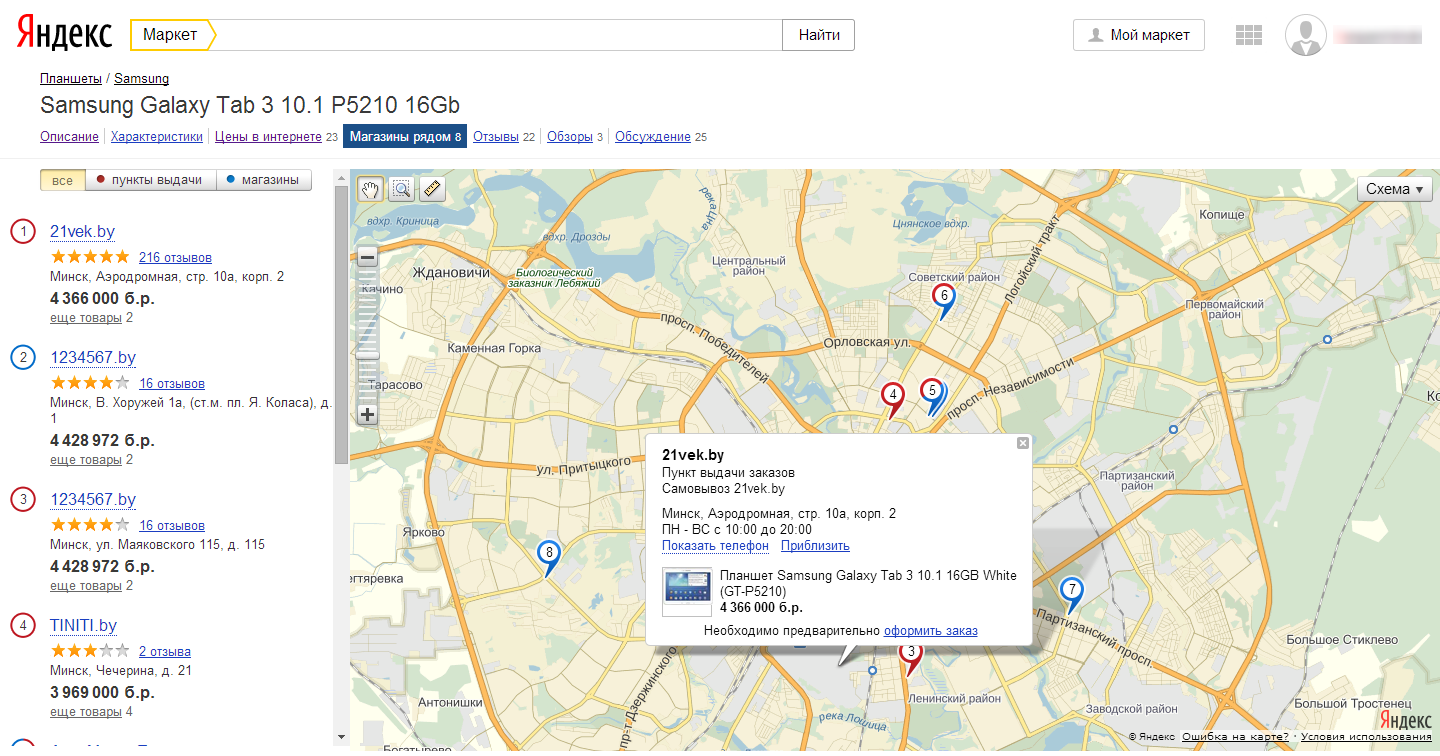Open «216 отзывов» reviews link

(175, 257)
